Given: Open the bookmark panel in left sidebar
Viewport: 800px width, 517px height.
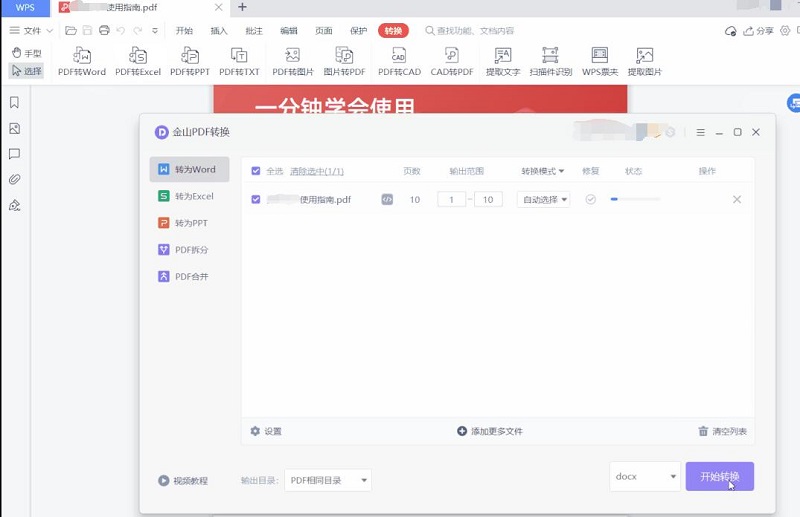Looking at the screenshot, I should (14, 103).
